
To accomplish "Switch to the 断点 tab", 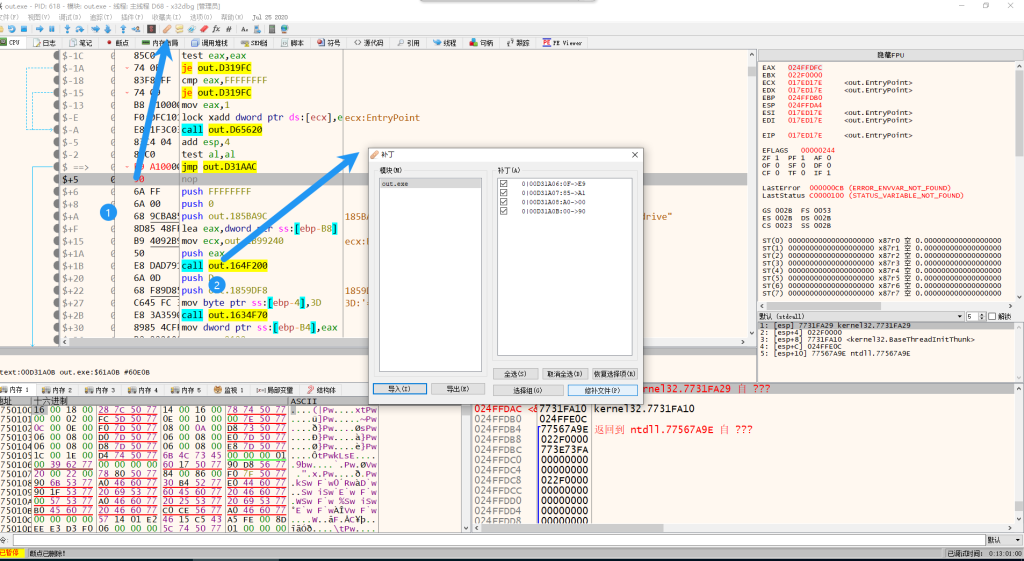I will (x=116, y=43).
